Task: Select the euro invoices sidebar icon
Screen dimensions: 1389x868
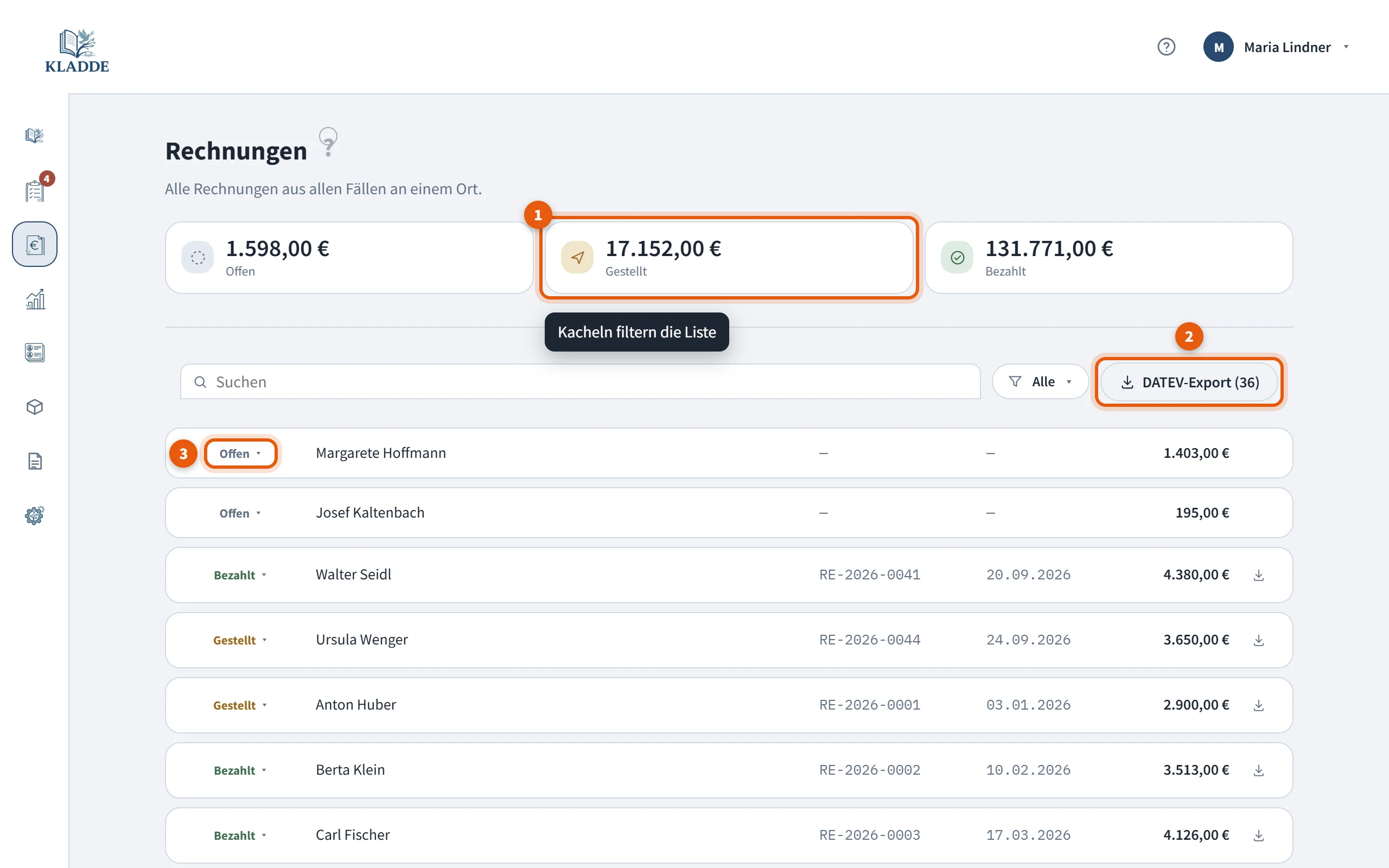Action: 34,244
